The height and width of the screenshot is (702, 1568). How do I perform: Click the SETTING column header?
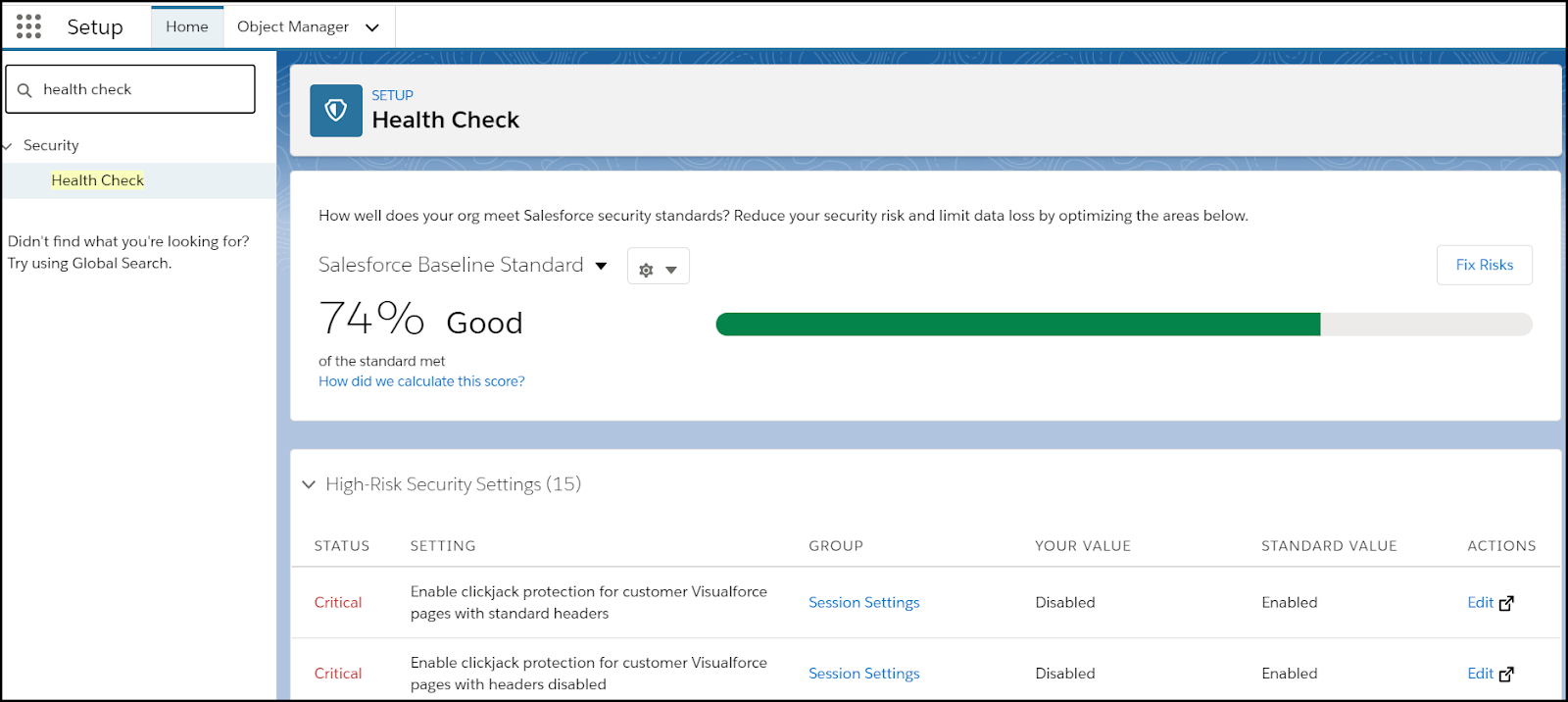pyautogui.click(x=443, y=546)
